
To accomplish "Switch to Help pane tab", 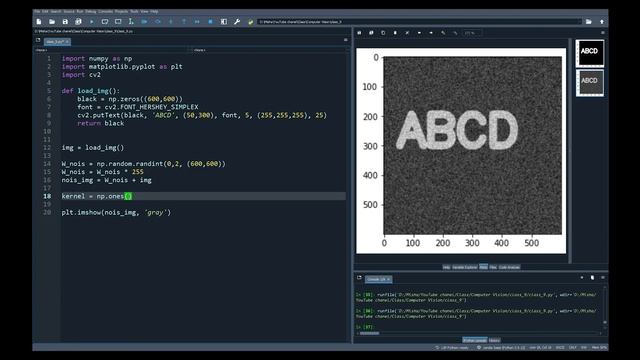I will (447, 267).
